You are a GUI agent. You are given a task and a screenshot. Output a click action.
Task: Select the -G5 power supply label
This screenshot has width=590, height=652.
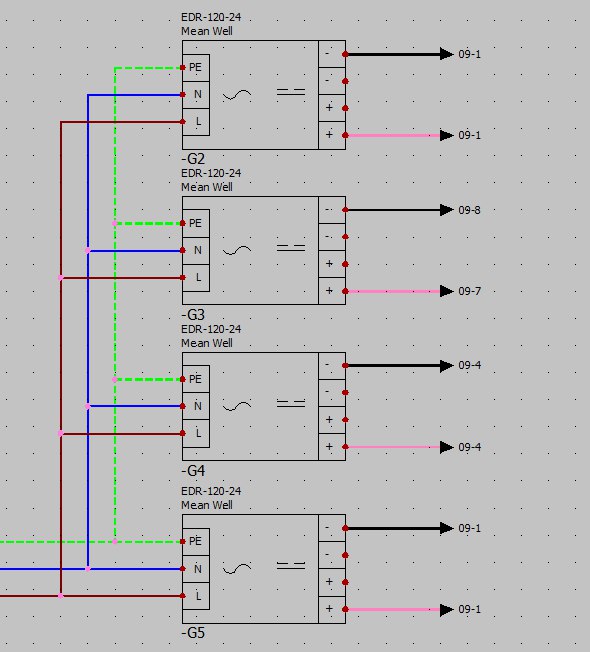(x=193, y=633)
